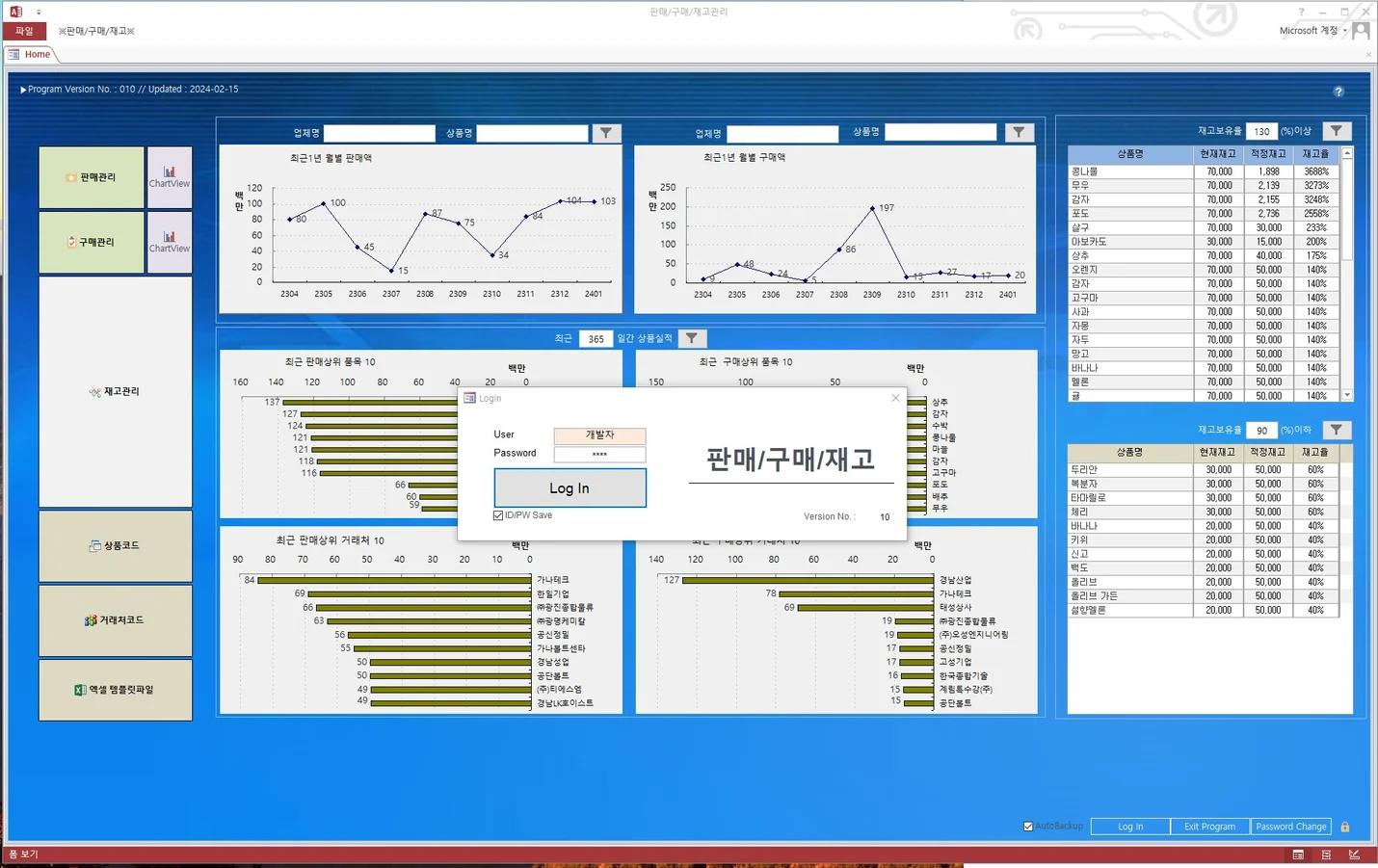Click 재고율 column header in upper table
The width and height of the screenshot is (1378, 868).
(x=1315, y=154)
